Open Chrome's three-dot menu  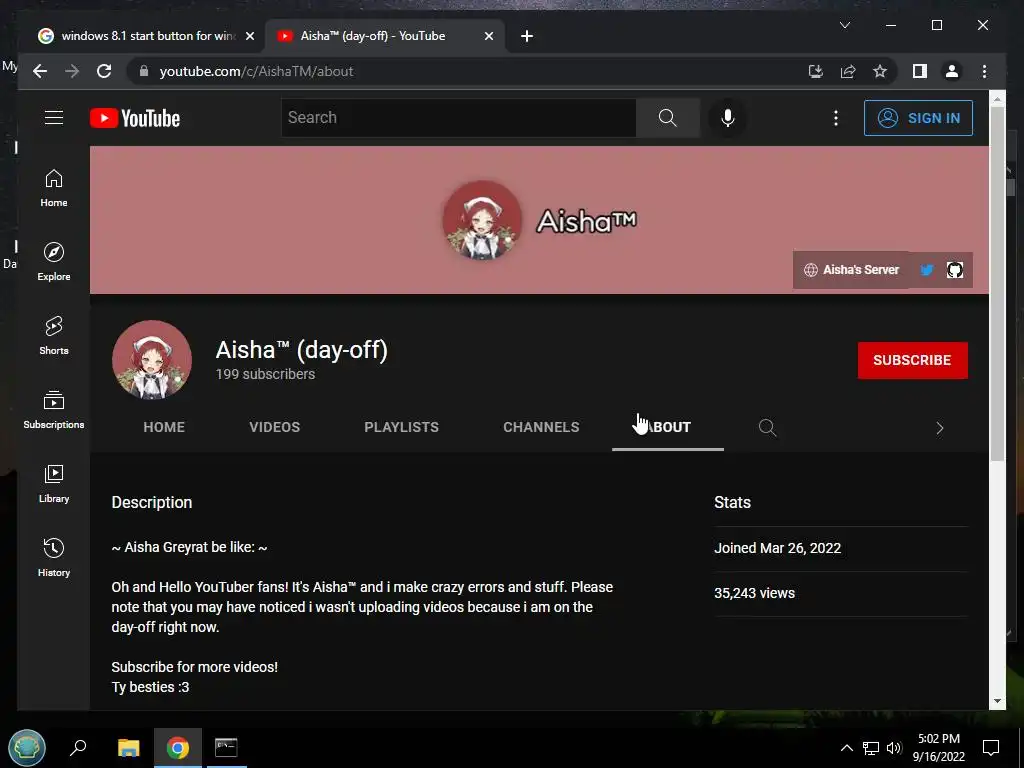click(x=984, y=71)
